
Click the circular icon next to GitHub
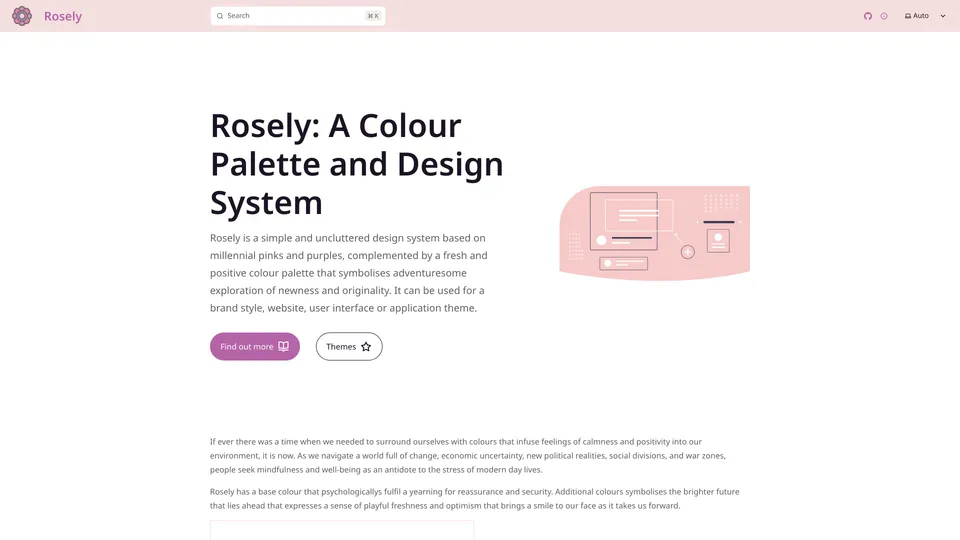(x=884, y=16)
